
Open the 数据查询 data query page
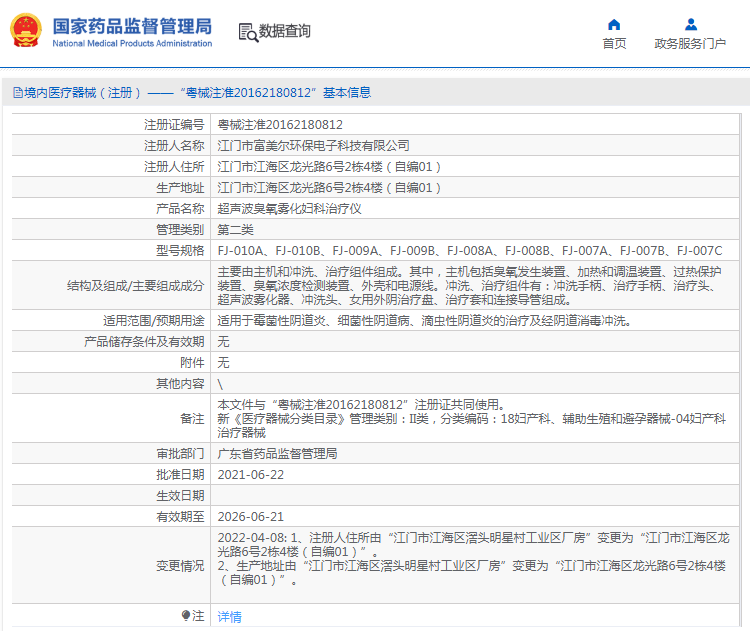coord(285,31)
